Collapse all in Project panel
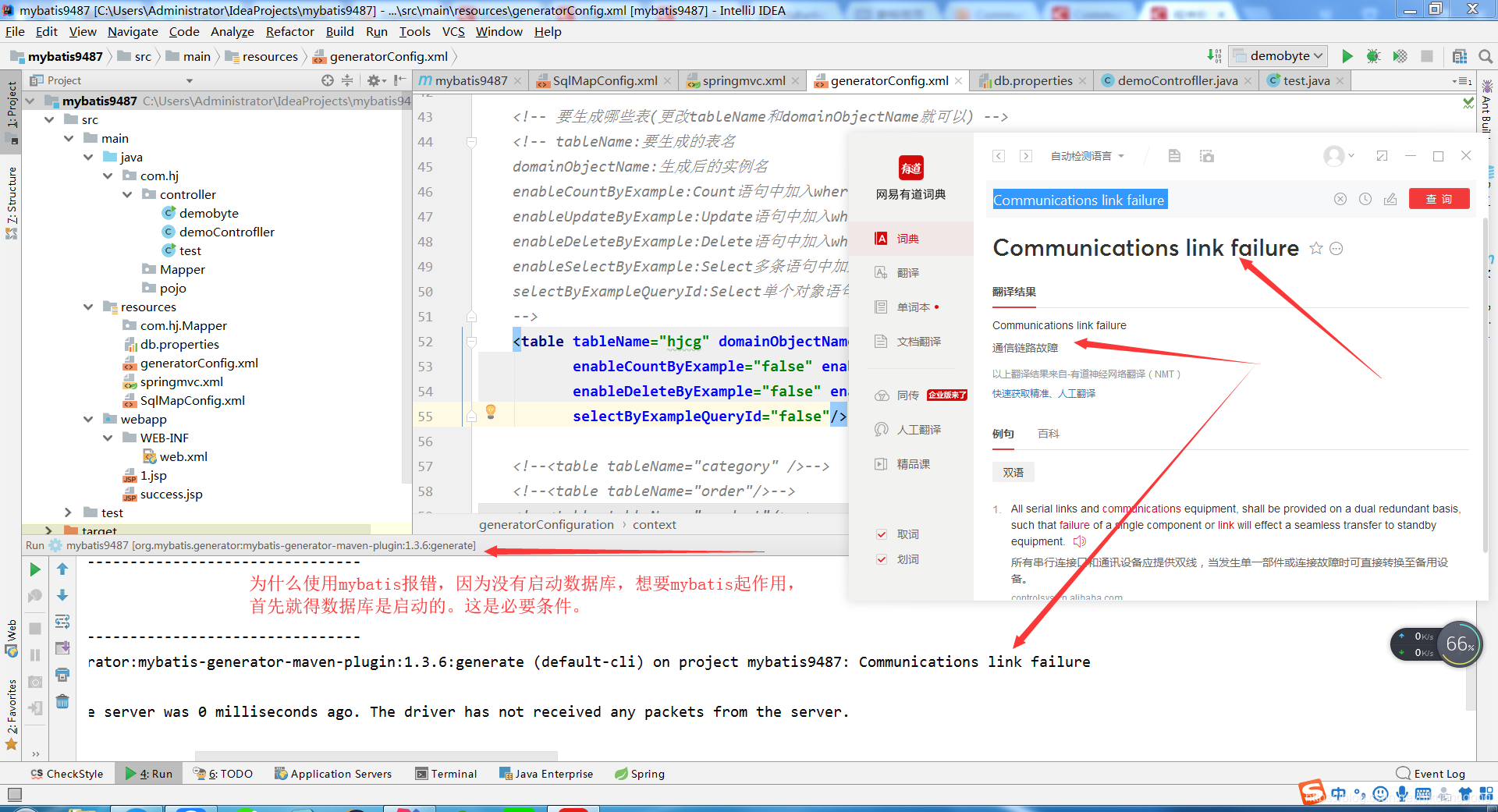This screenshot has height=812, width=1498. [x=347, y=80]
